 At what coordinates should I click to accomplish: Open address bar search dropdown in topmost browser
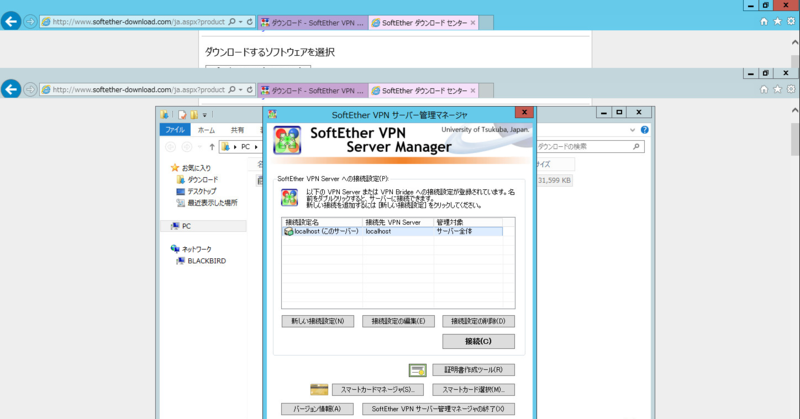click(x=240, y=22)
